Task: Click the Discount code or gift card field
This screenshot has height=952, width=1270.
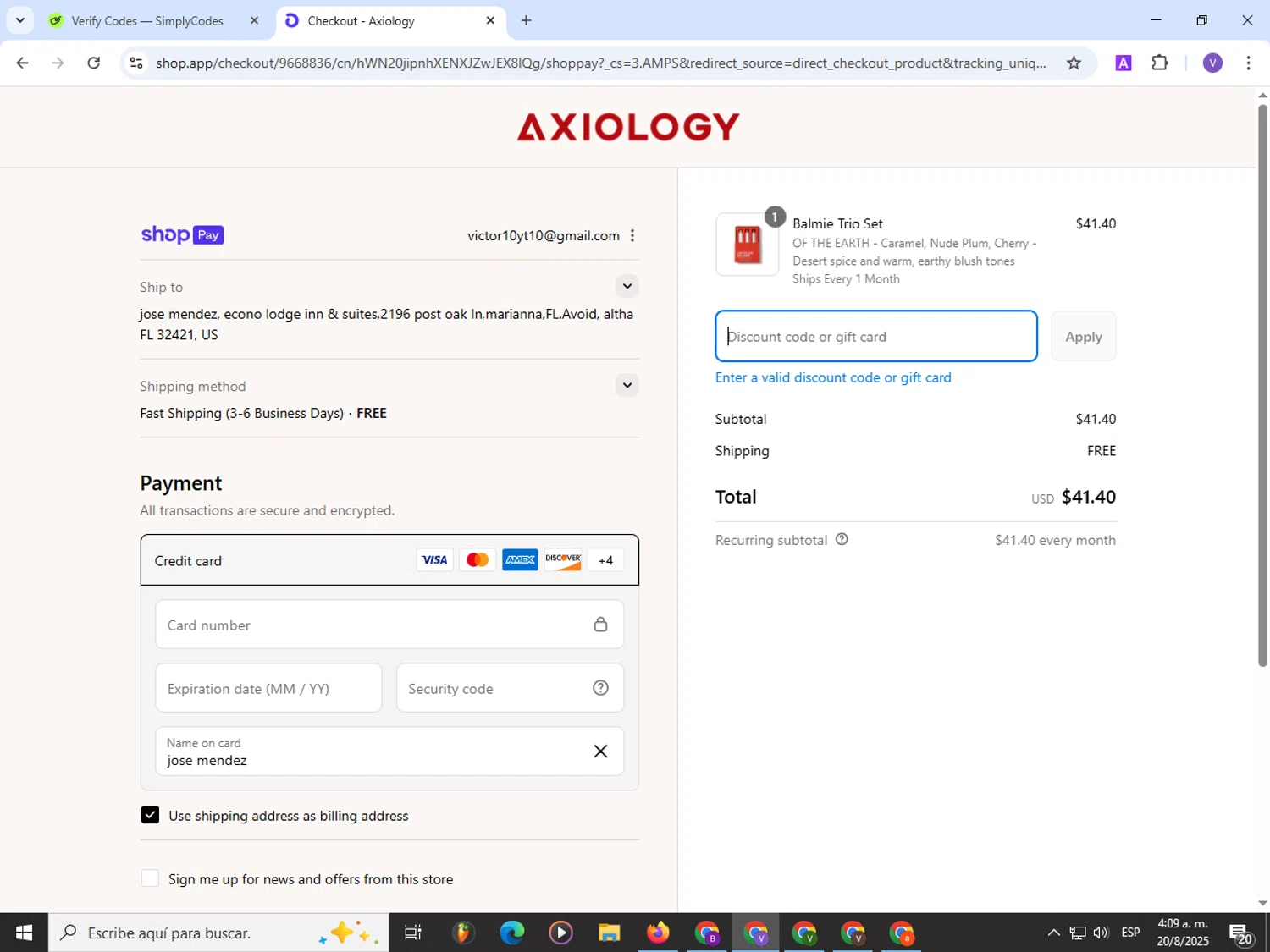Action: point(876,336)
